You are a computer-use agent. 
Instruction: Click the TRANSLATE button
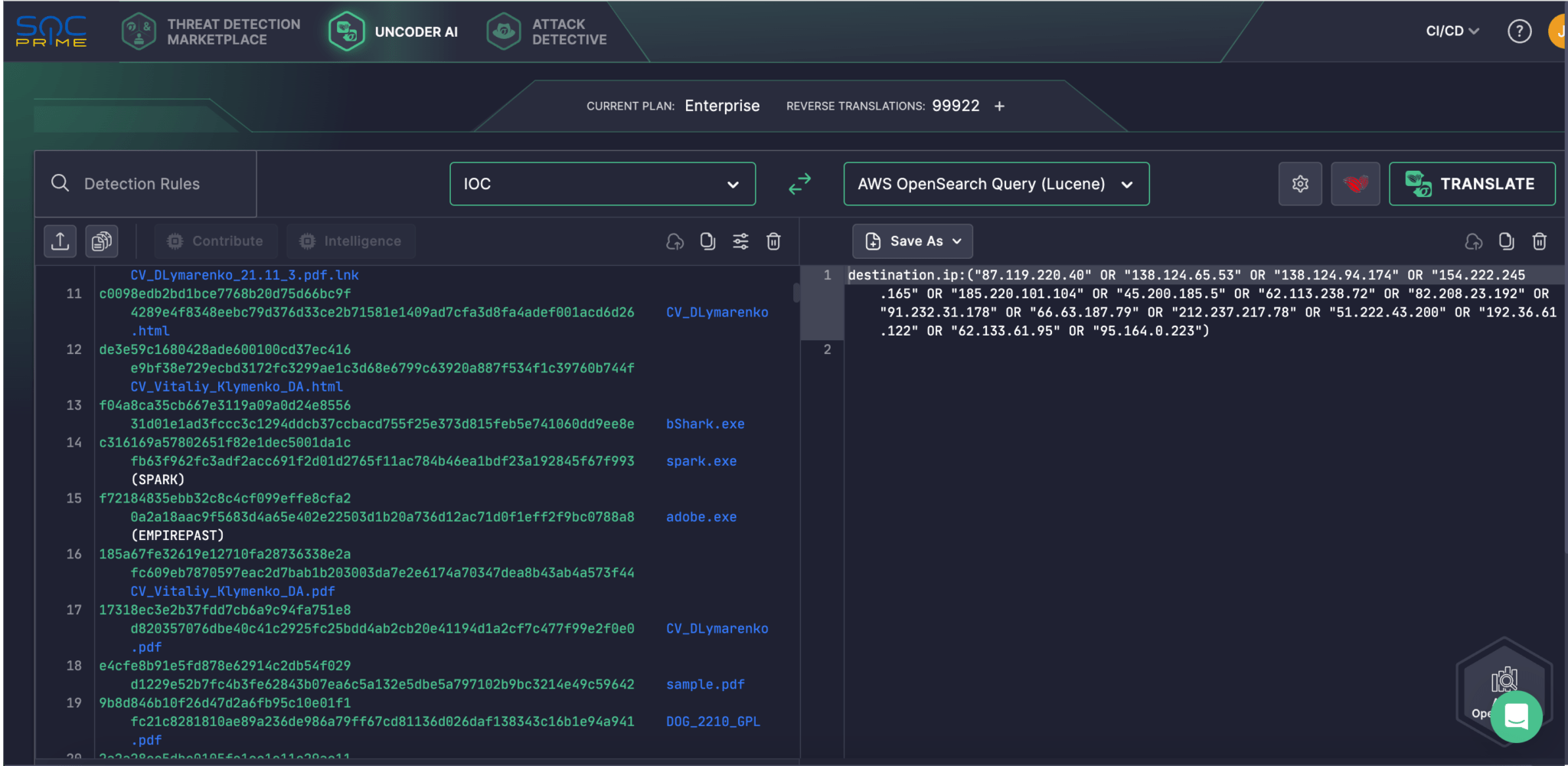(1472, 184)
